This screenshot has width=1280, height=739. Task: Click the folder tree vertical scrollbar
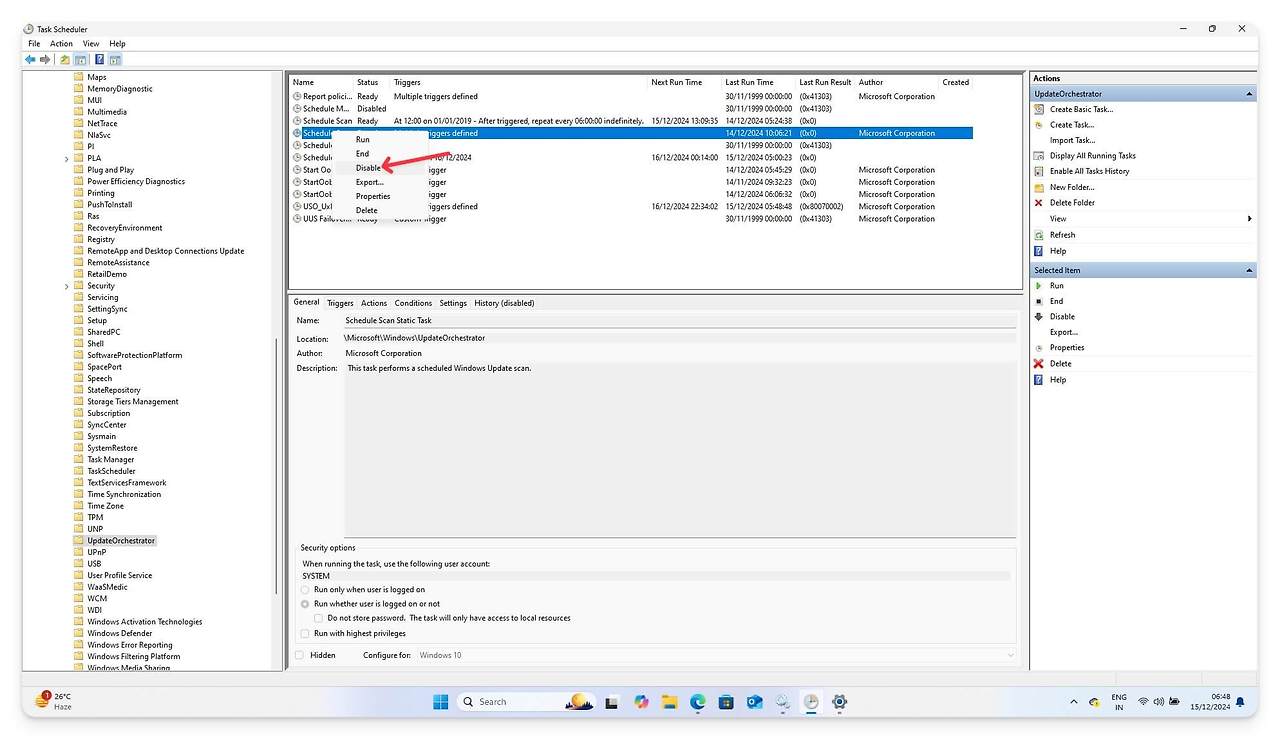tap(277, 465)
